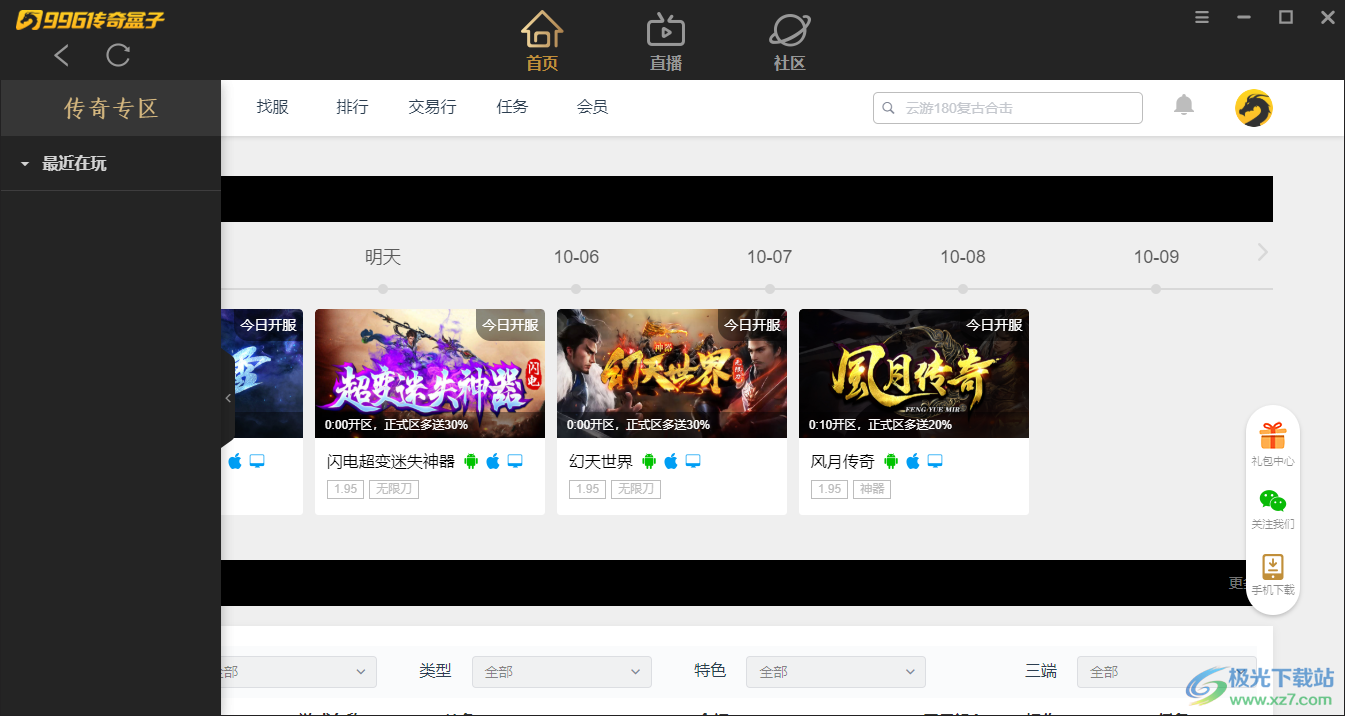Viewport: 1345px width, 716px height.
Task: Click the 1.95 tag under 幻天世界
Action: tap(587, 489)
